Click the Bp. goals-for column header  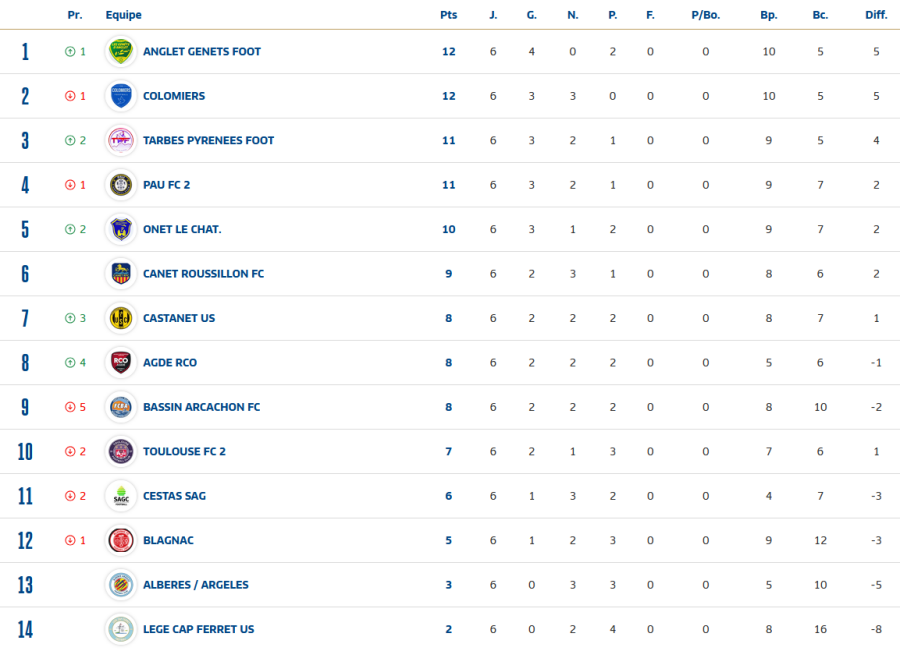tap(768, 15)
